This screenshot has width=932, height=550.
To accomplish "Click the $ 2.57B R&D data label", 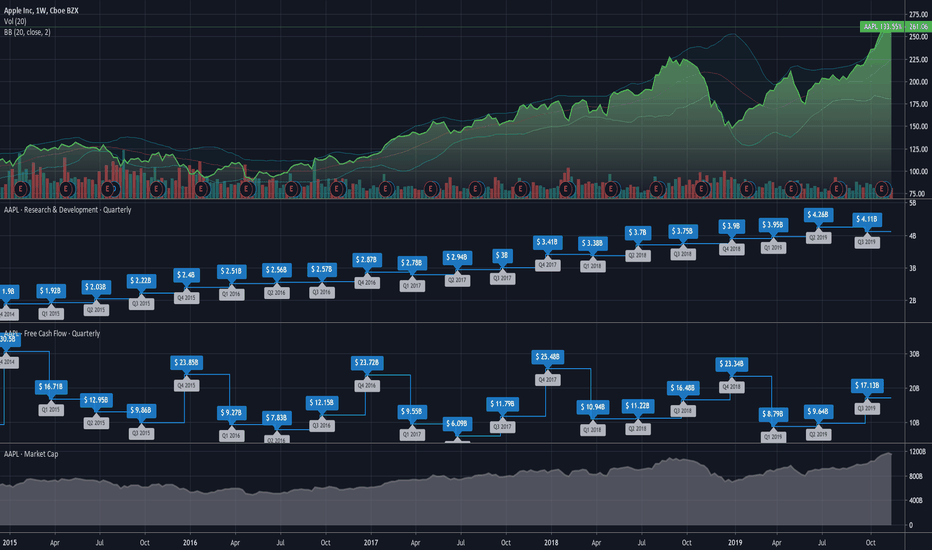I will coord(322,269).
